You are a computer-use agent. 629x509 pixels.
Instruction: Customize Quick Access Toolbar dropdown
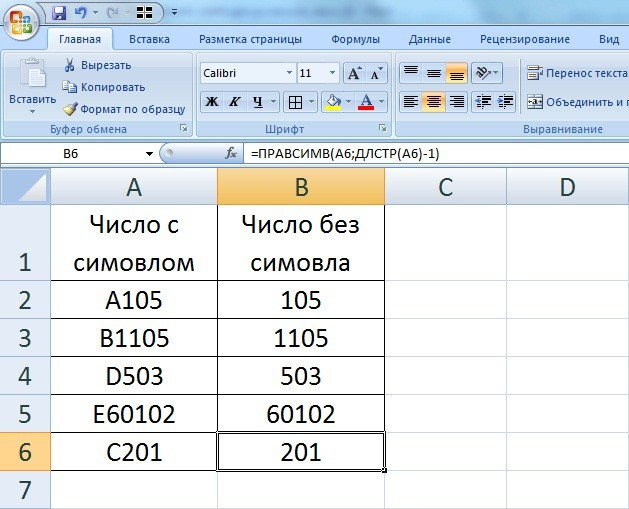tap(174, 13)
